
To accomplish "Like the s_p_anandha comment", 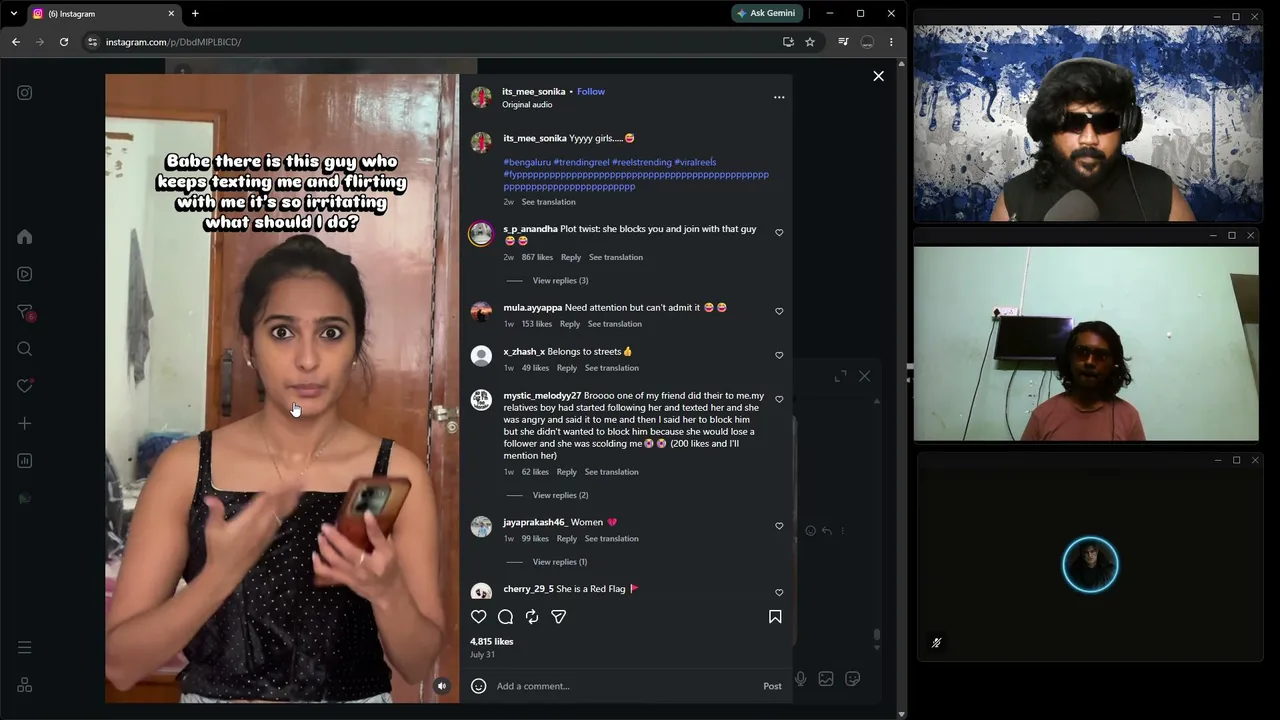I will [x=779, y=233].
